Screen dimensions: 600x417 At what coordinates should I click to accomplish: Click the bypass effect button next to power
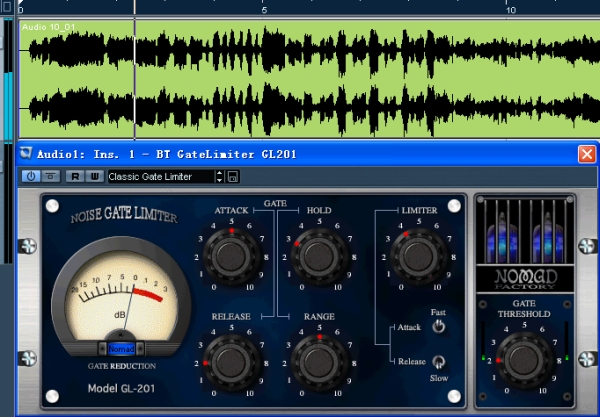(x=50, y=176)
